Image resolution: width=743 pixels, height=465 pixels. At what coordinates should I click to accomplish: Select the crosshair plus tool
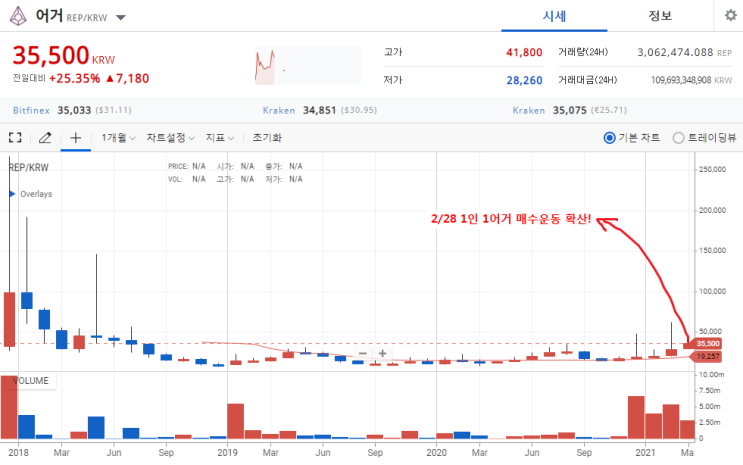point(75,138)
